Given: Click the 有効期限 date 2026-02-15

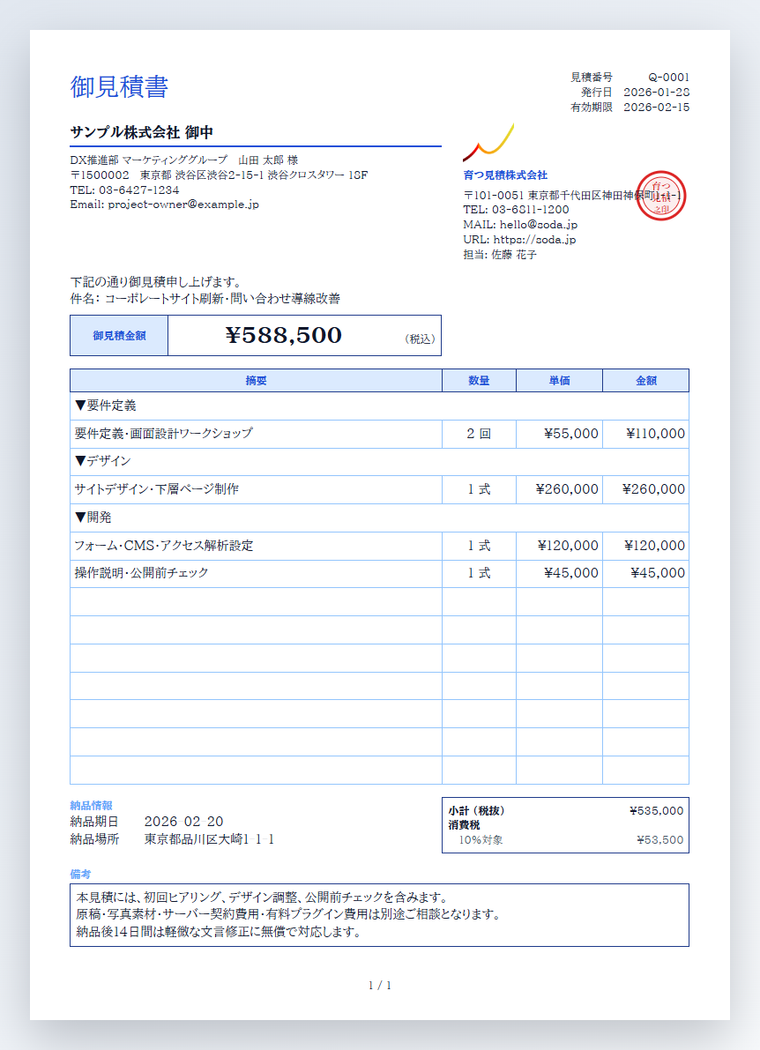Looking at the screenshot, I should 656,107.
